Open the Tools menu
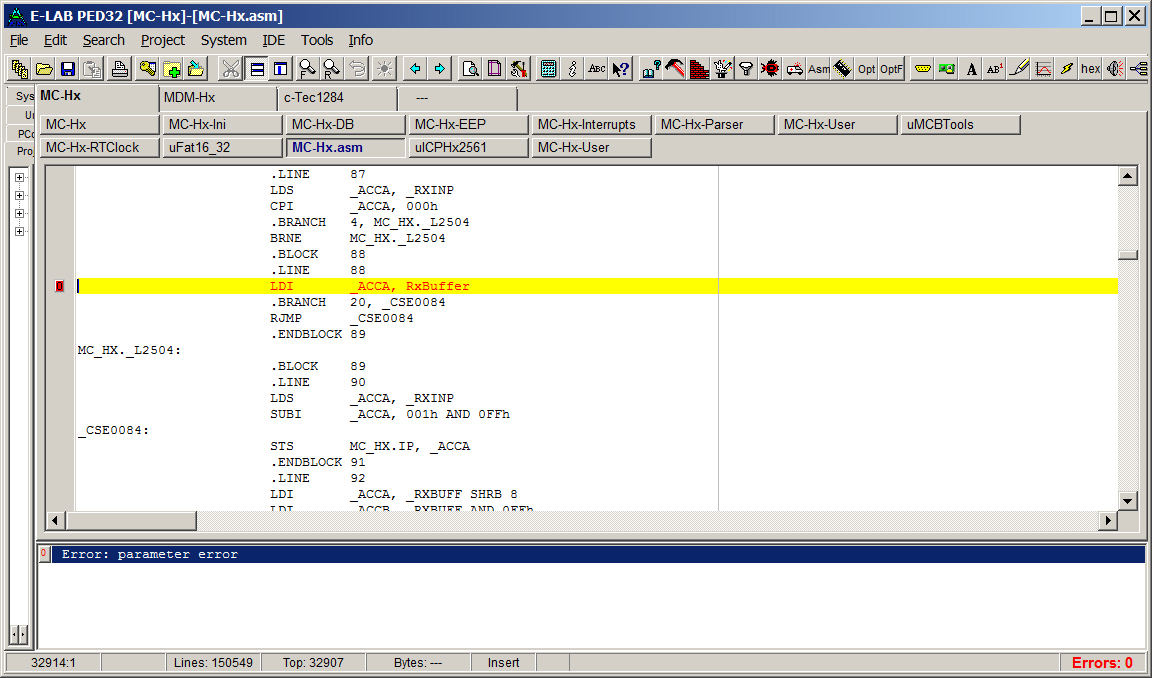The height and width of the screenshot is (678, 1152). point(317,40)
